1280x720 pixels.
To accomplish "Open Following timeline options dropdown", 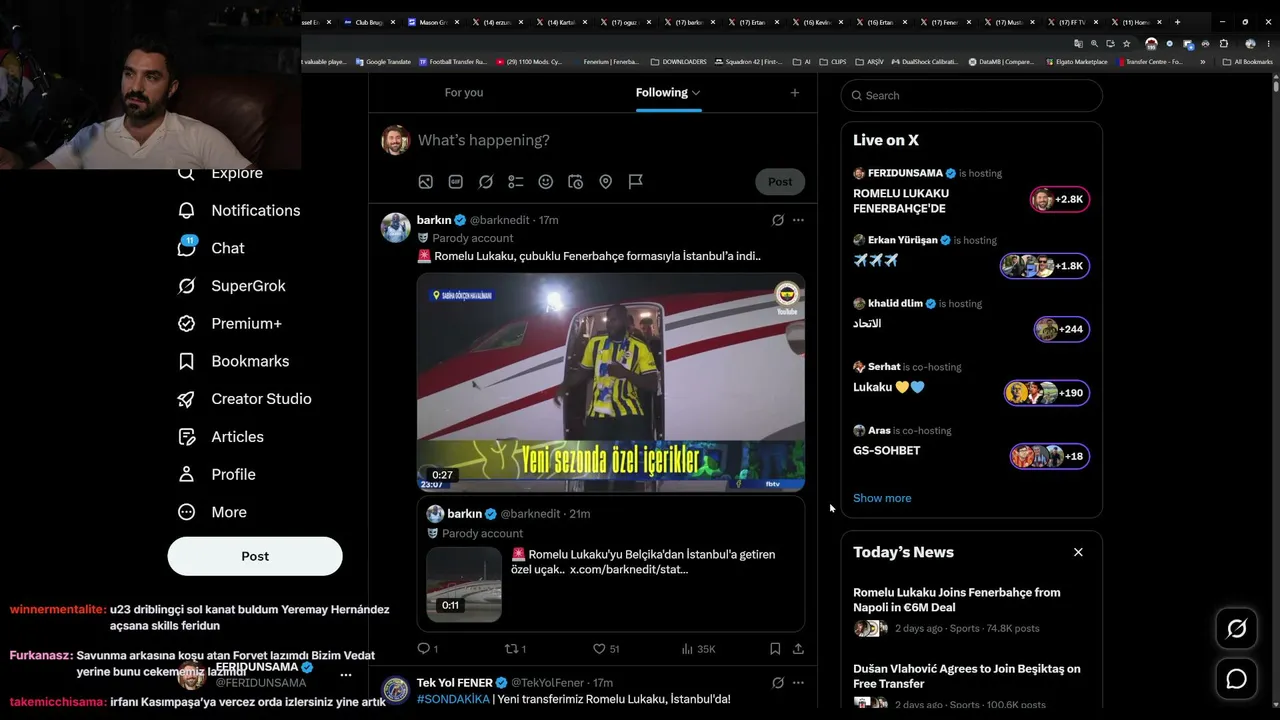I will click(x=696, y=93).
